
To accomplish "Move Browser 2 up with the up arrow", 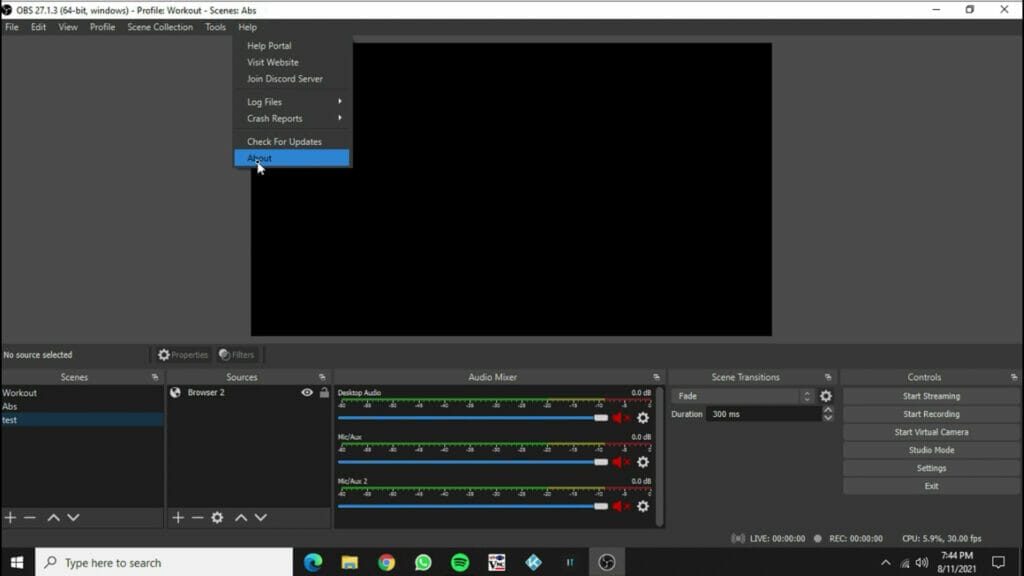I will tap(240, 517).
